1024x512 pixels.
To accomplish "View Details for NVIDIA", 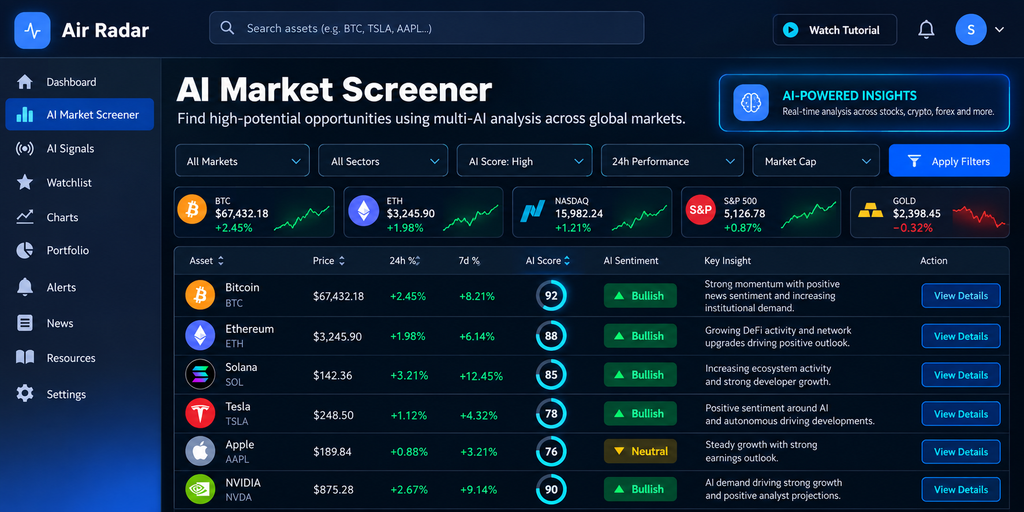I will (x=961, y=490).
